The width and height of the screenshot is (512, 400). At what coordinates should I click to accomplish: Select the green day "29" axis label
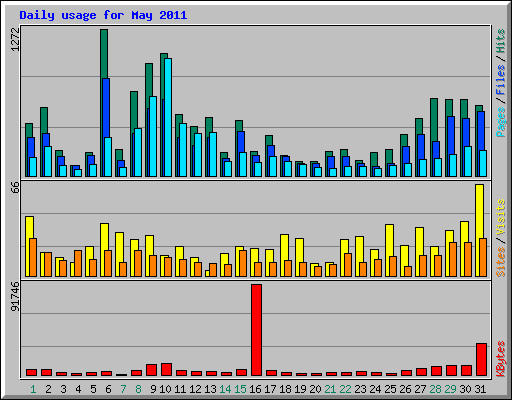(x=450, y=389)
